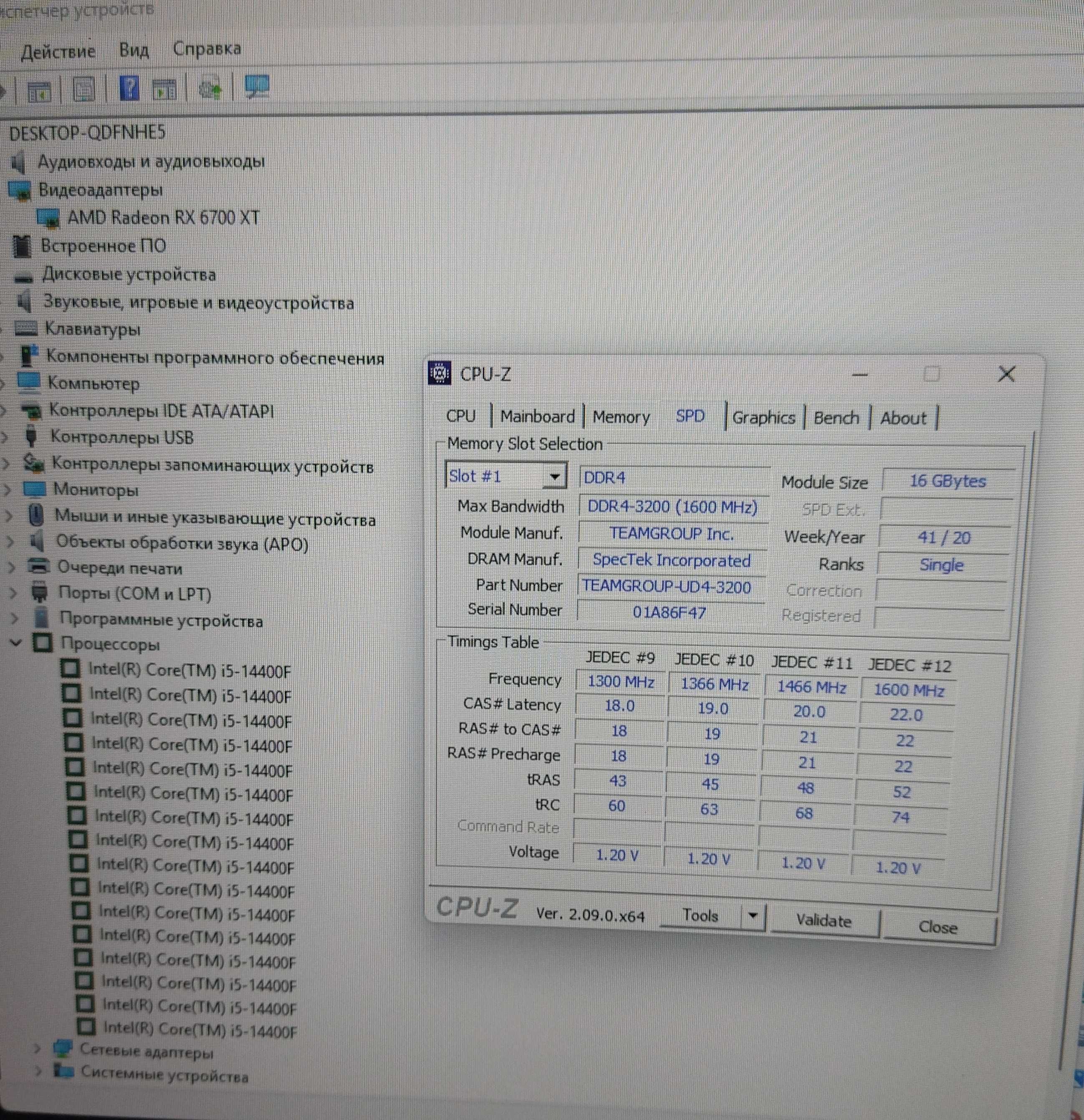
Task: Switch to the Mainboard tab
Action: pyautogui.click(x=538, y=416)
